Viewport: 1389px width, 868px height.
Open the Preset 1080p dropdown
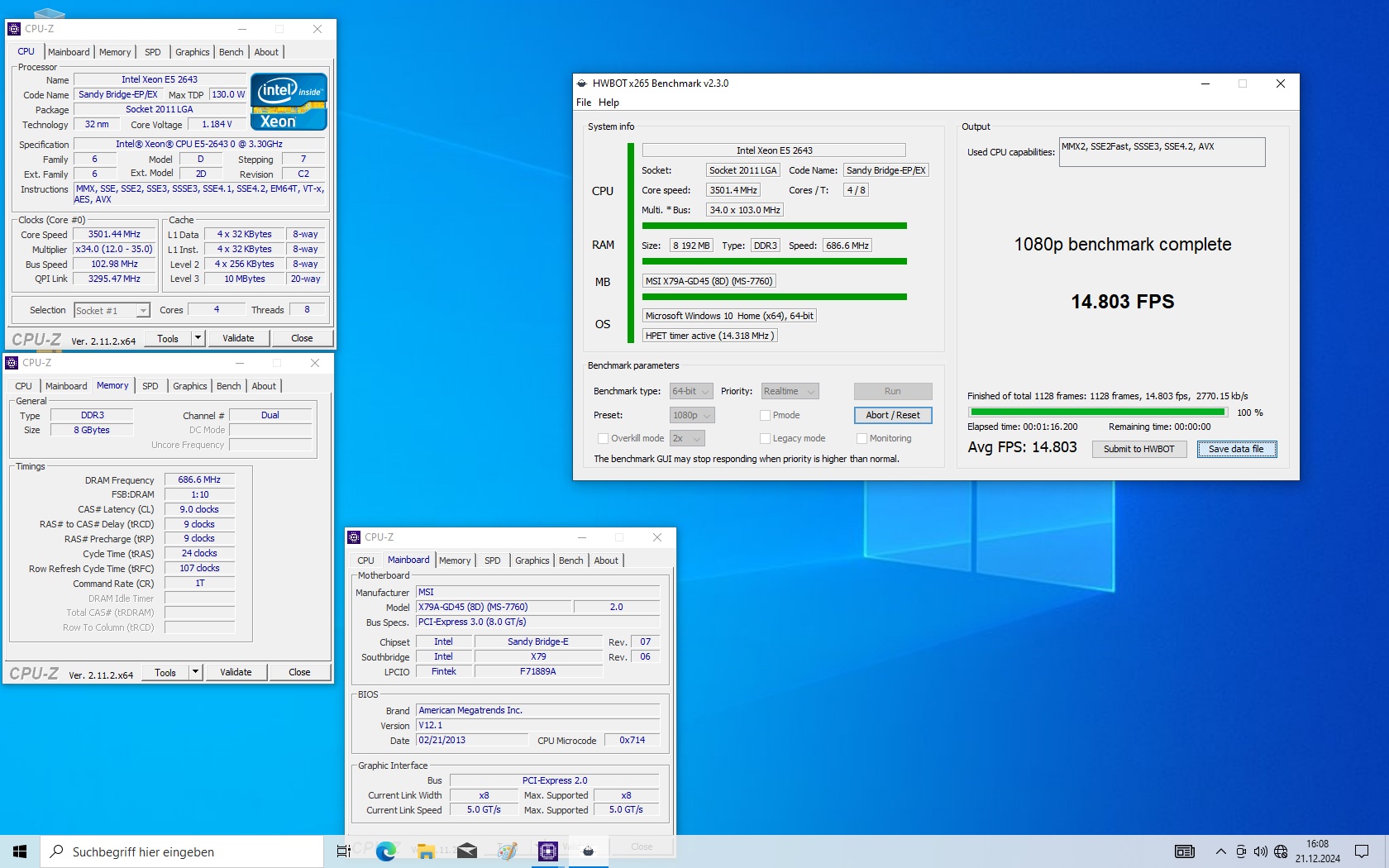coord(692,416)
